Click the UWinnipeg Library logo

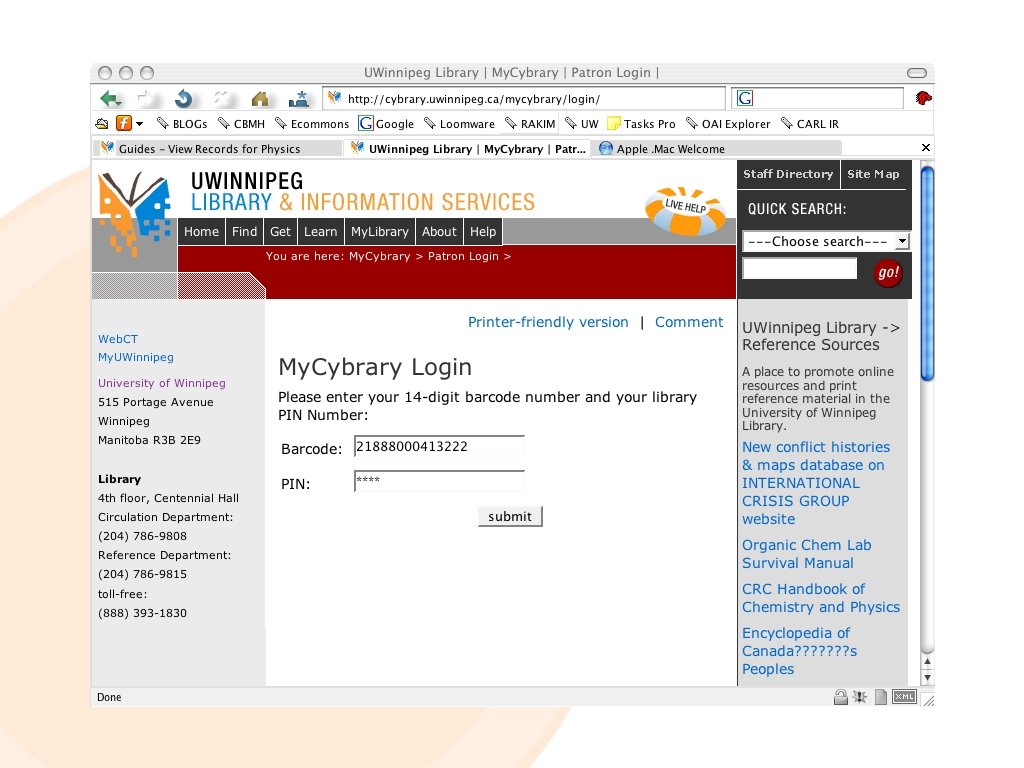135,212
